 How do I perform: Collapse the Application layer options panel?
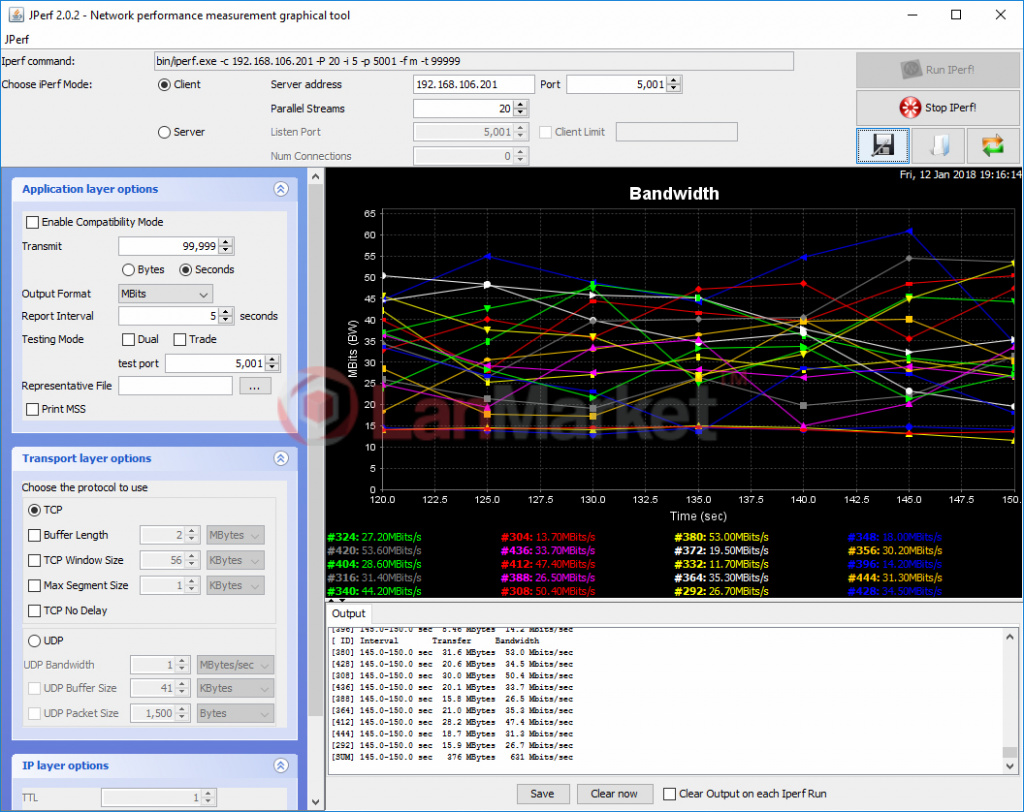(x=281, y=189)
